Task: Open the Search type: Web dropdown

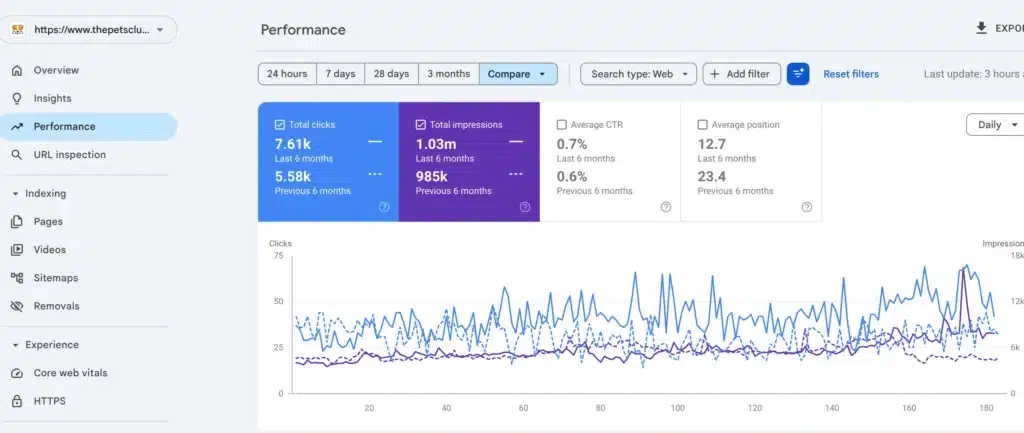Action: click(x=638, y=74)
